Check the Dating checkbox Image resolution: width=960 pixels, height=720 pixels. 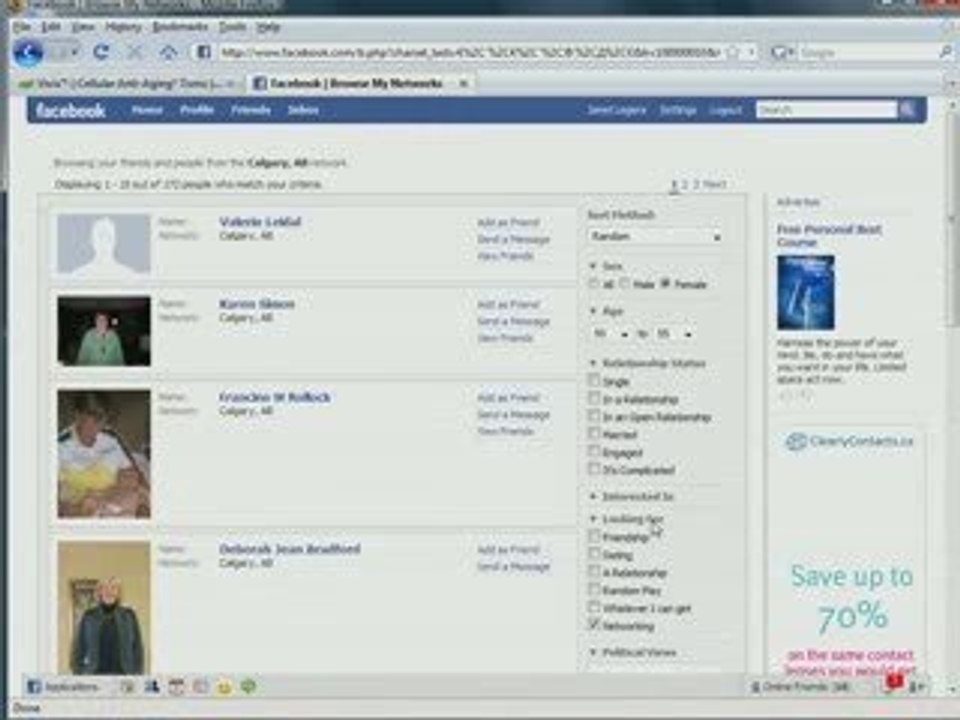pyautogui.click(x=593, y=554)
